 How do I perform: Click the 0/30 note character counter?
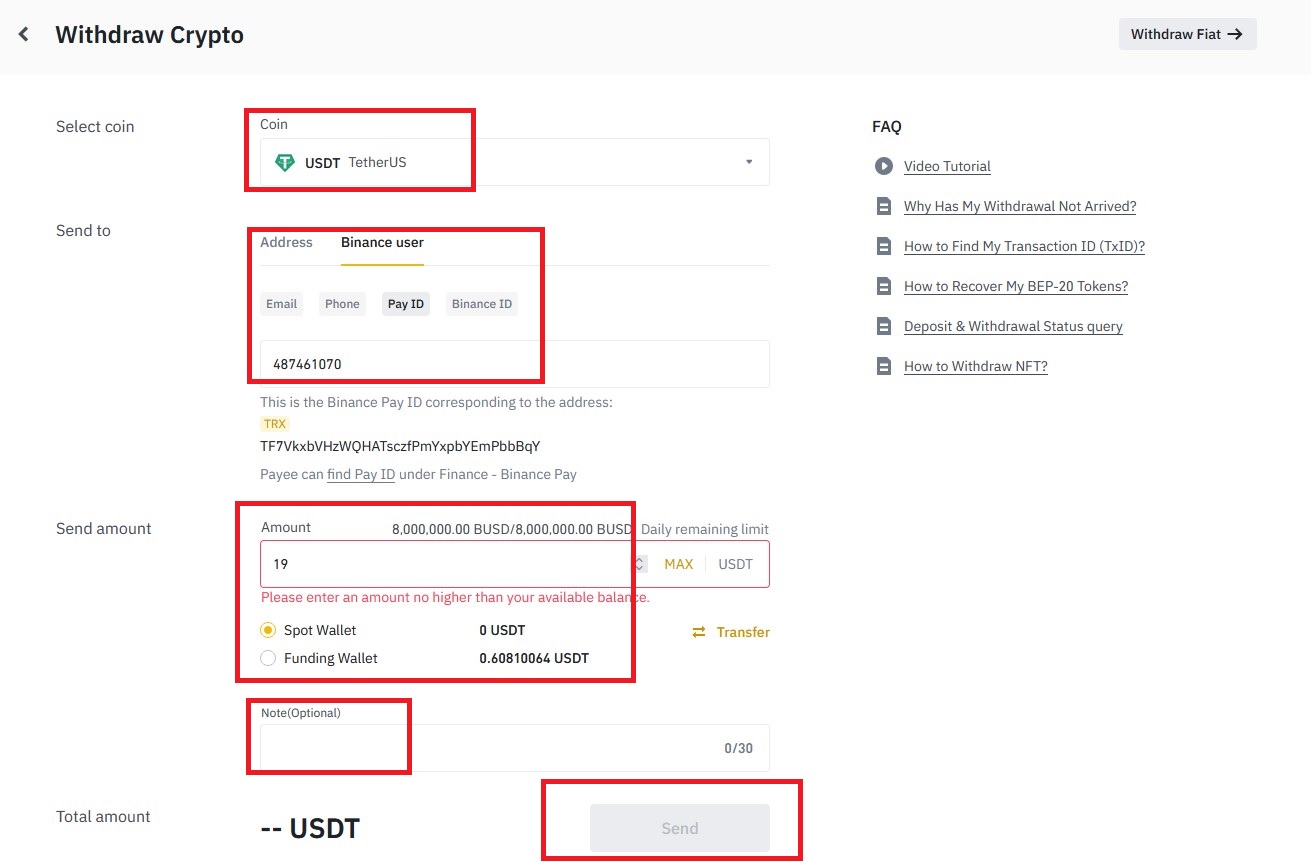(x=739, y=748)
